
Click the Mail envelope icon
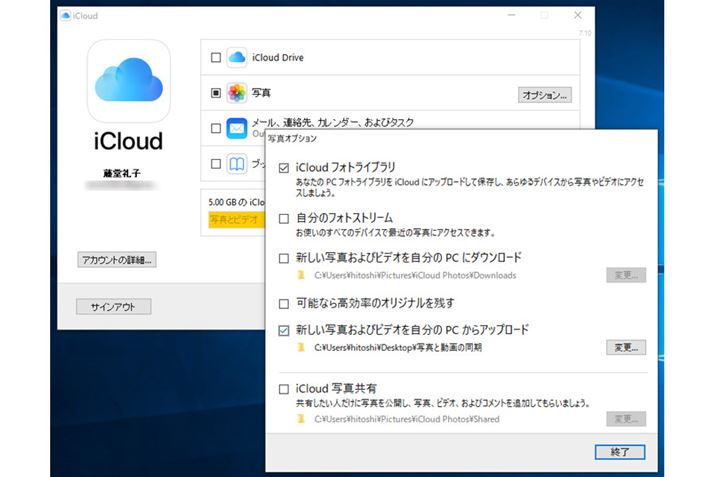click(x=237, y=128)
